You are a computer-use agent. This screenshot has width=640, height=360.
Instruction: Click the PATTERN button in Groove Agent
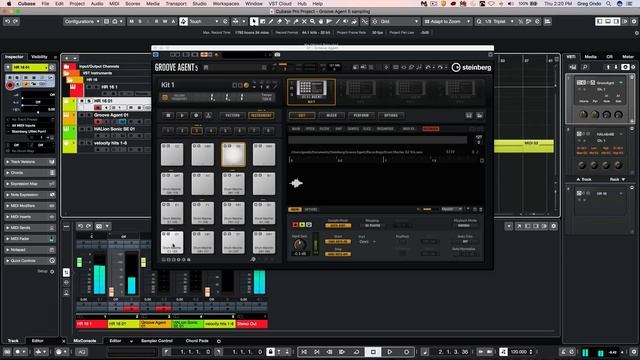[233, 116]
